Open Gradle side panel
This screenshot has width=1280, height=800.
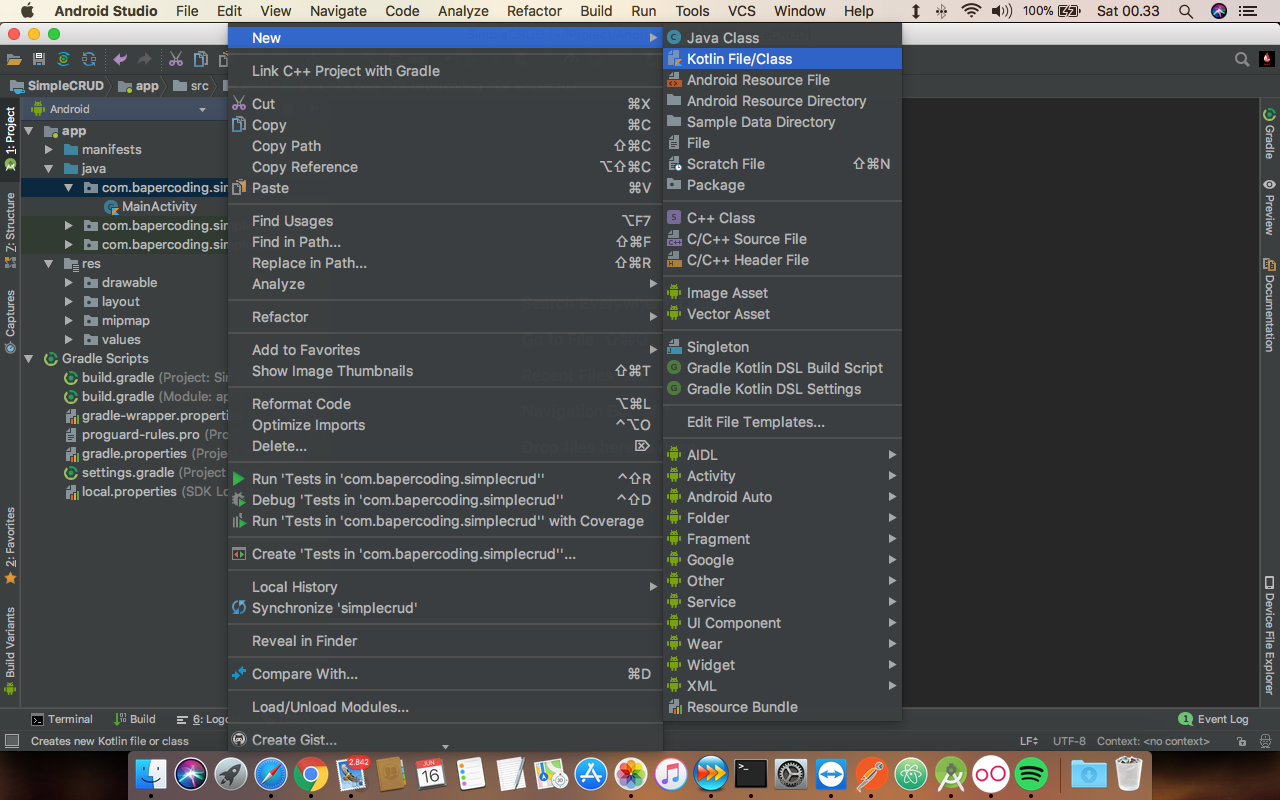coord(1269,134)
